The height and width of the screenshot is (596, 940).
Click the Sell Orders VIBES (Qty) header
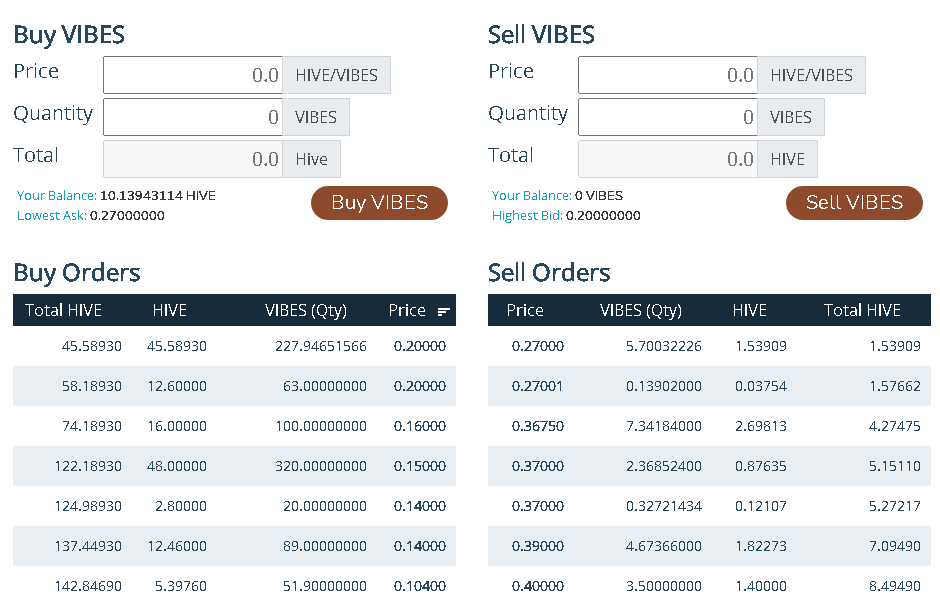tap(641, 310)
